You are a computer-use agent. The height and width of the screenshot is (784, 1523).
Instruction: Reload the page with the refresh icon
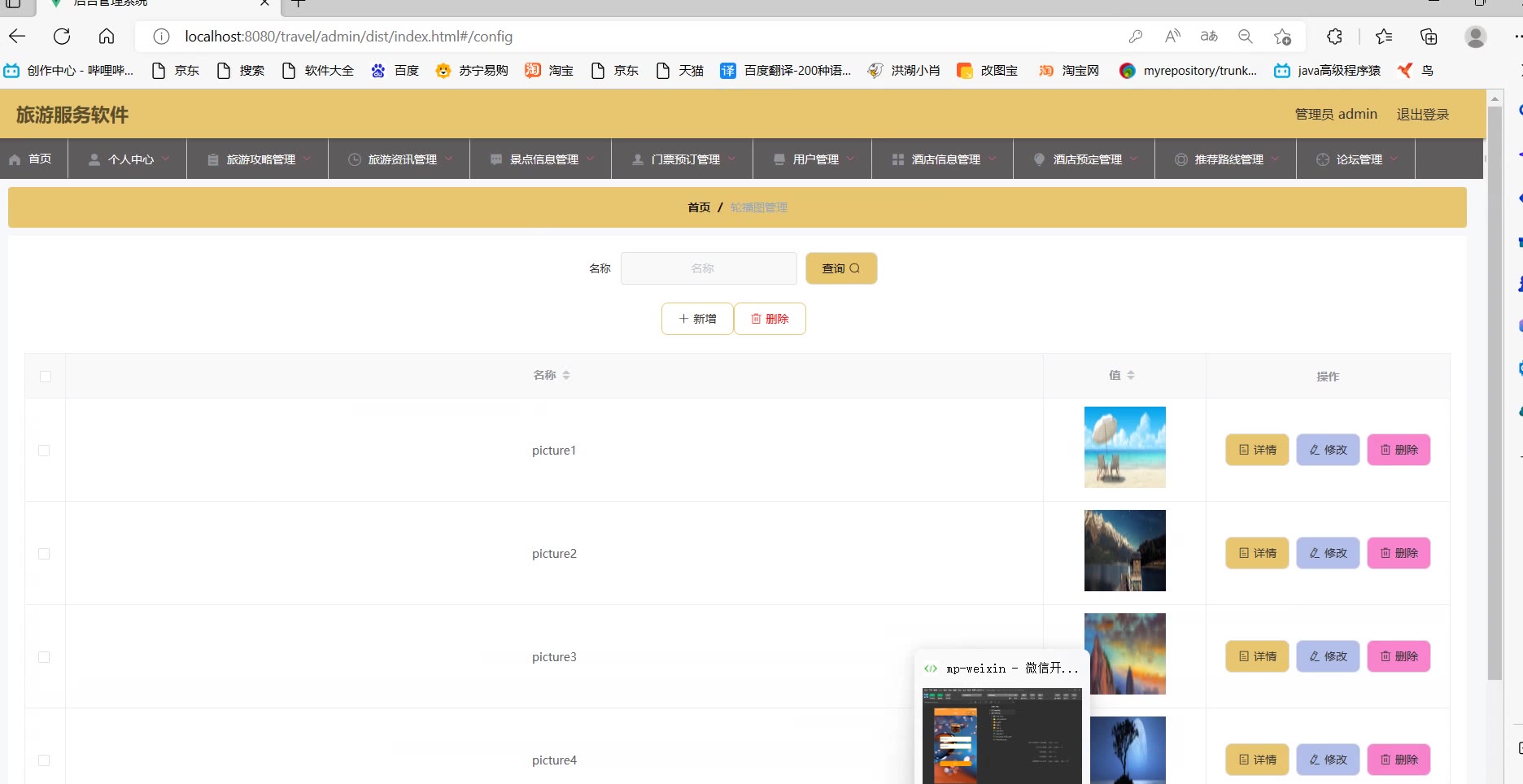point(62,36)
